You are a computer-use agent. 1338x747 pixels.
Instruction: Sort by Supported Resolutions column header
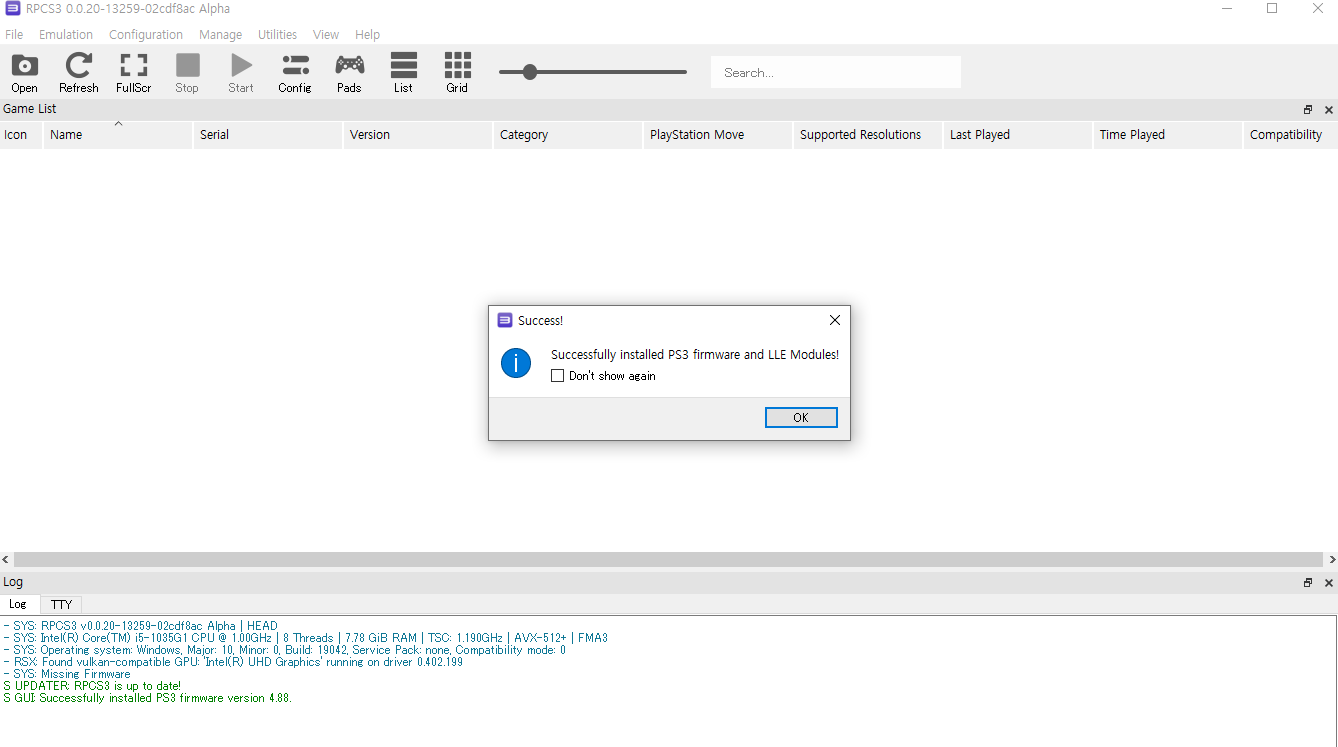click(868, 134)
